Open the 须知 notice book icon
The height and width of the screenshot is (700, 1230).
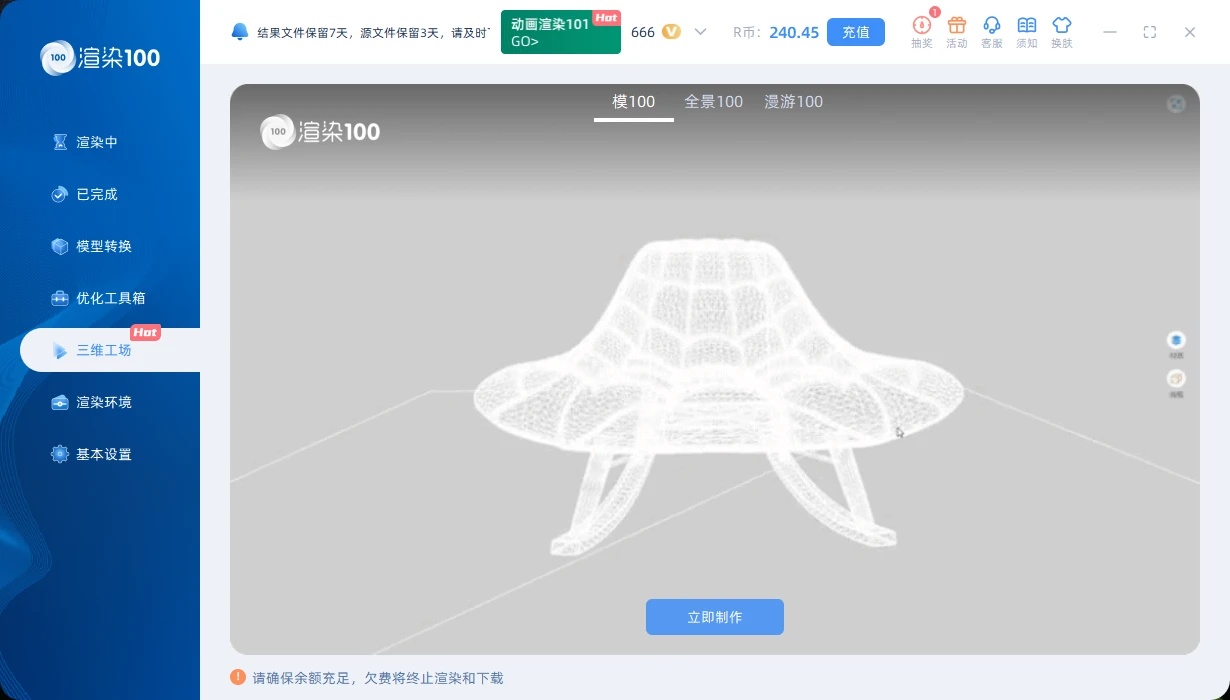click(1027, 31)
